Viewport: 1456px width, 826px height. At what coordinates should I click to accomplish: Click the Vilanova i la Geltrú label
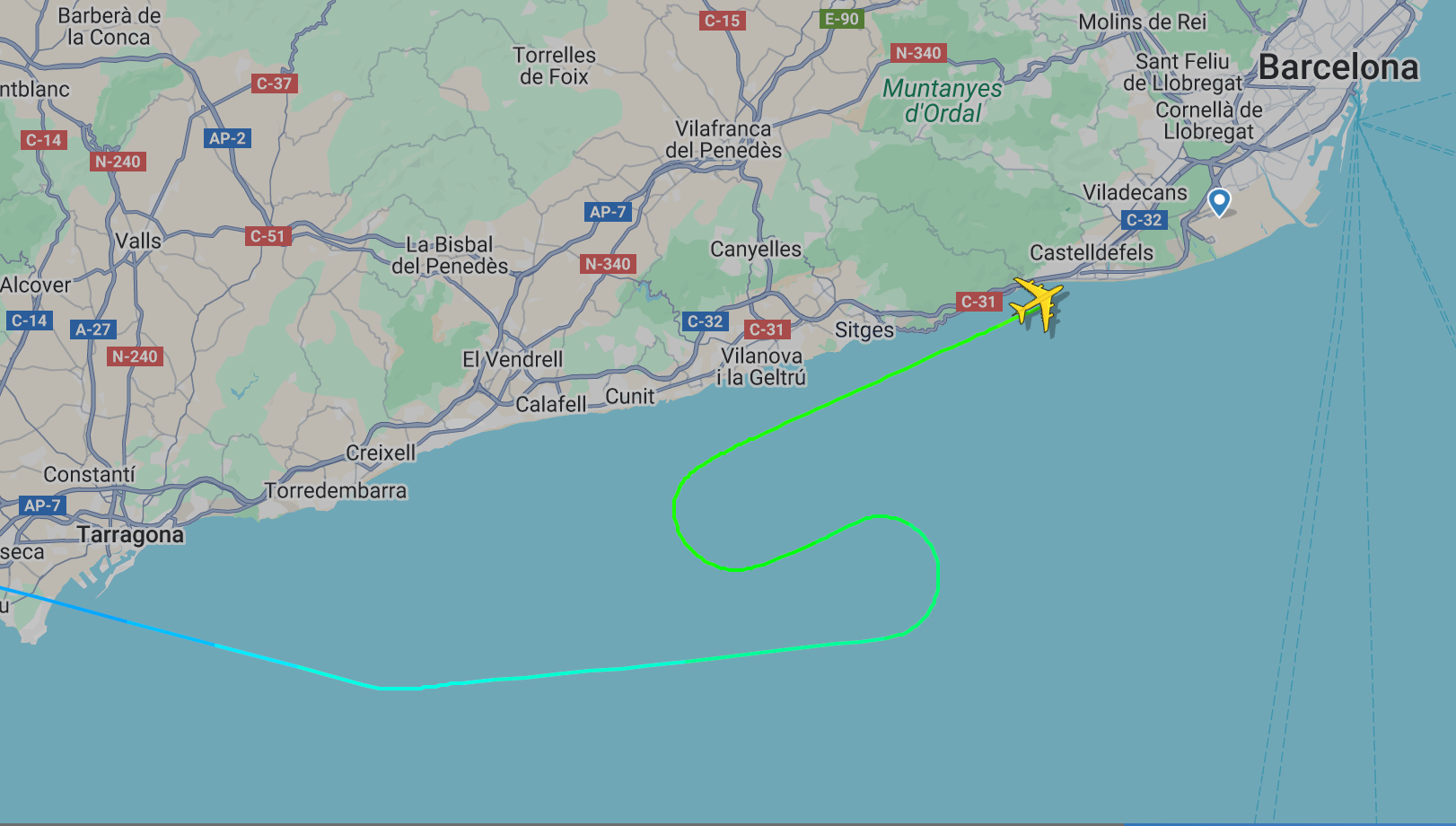761,367
